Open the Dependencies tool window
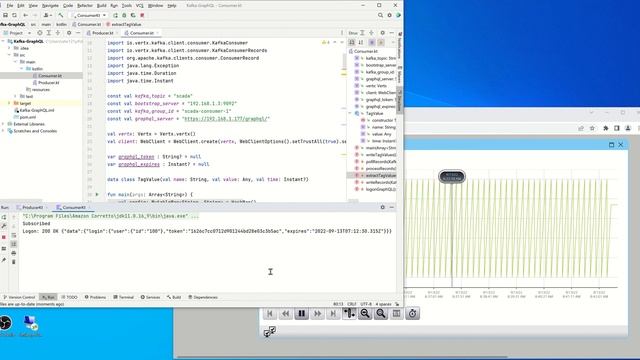This screenshot has width=640, height=360. pos(203,297)
